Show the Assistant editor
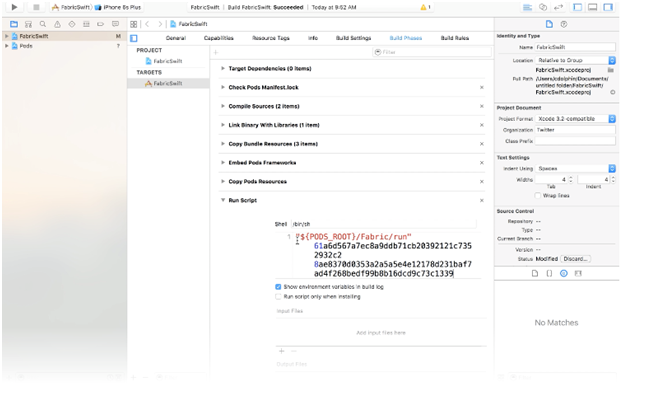This screenshot has width=646, height=395. click(543, 7)
